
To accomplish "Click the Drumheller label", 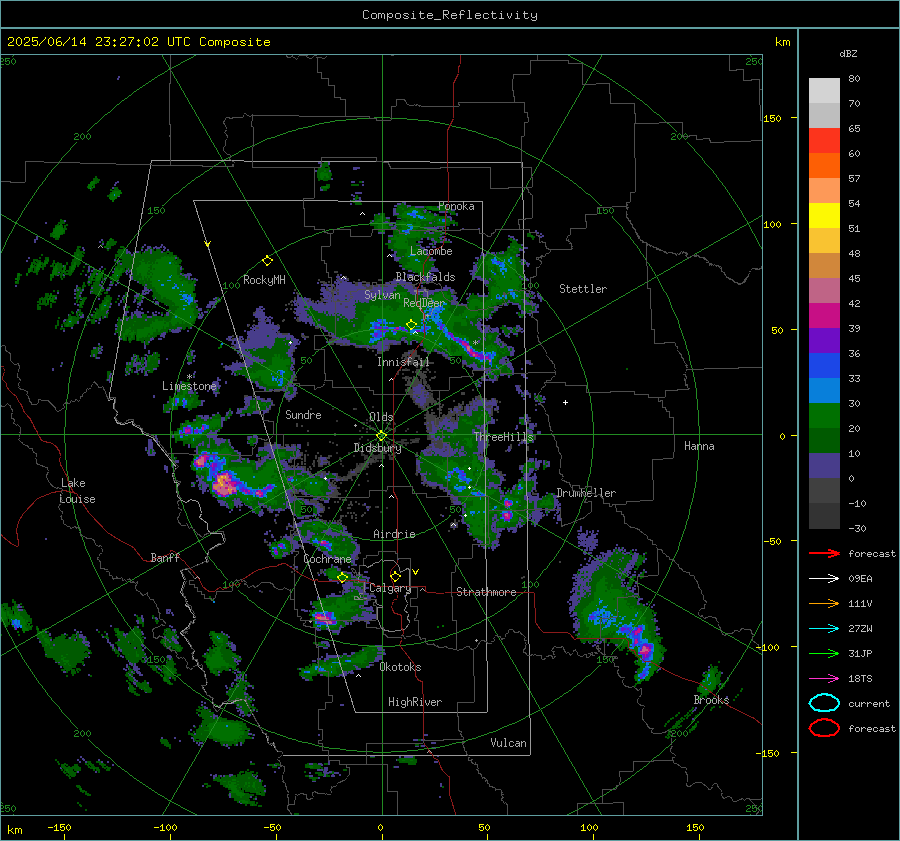I will [x=586, y=493].
